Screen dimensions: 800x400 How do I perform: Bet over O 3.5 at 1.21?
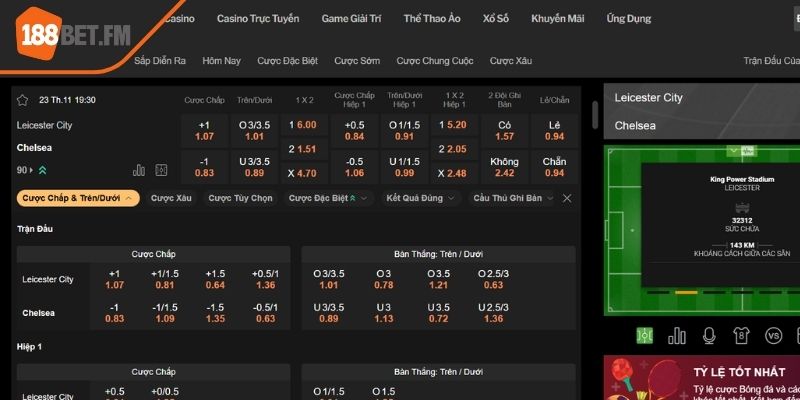[438, 280]
